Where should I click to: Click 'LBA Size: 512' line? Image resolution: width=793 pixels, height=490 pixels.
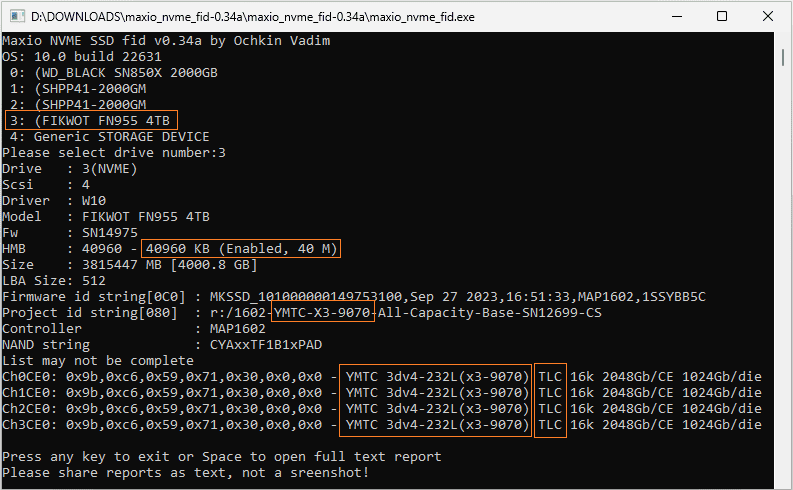point(54,281)
